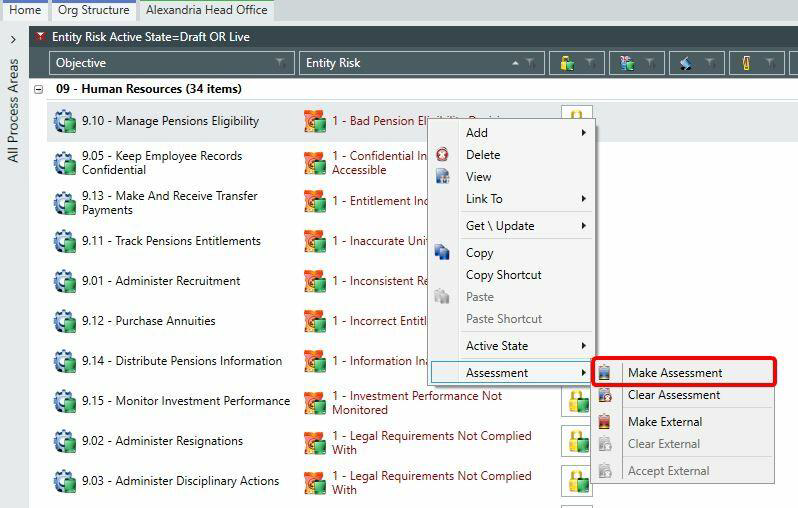
Task: Click the Delete icon in context menu
Action: point(442,155)
